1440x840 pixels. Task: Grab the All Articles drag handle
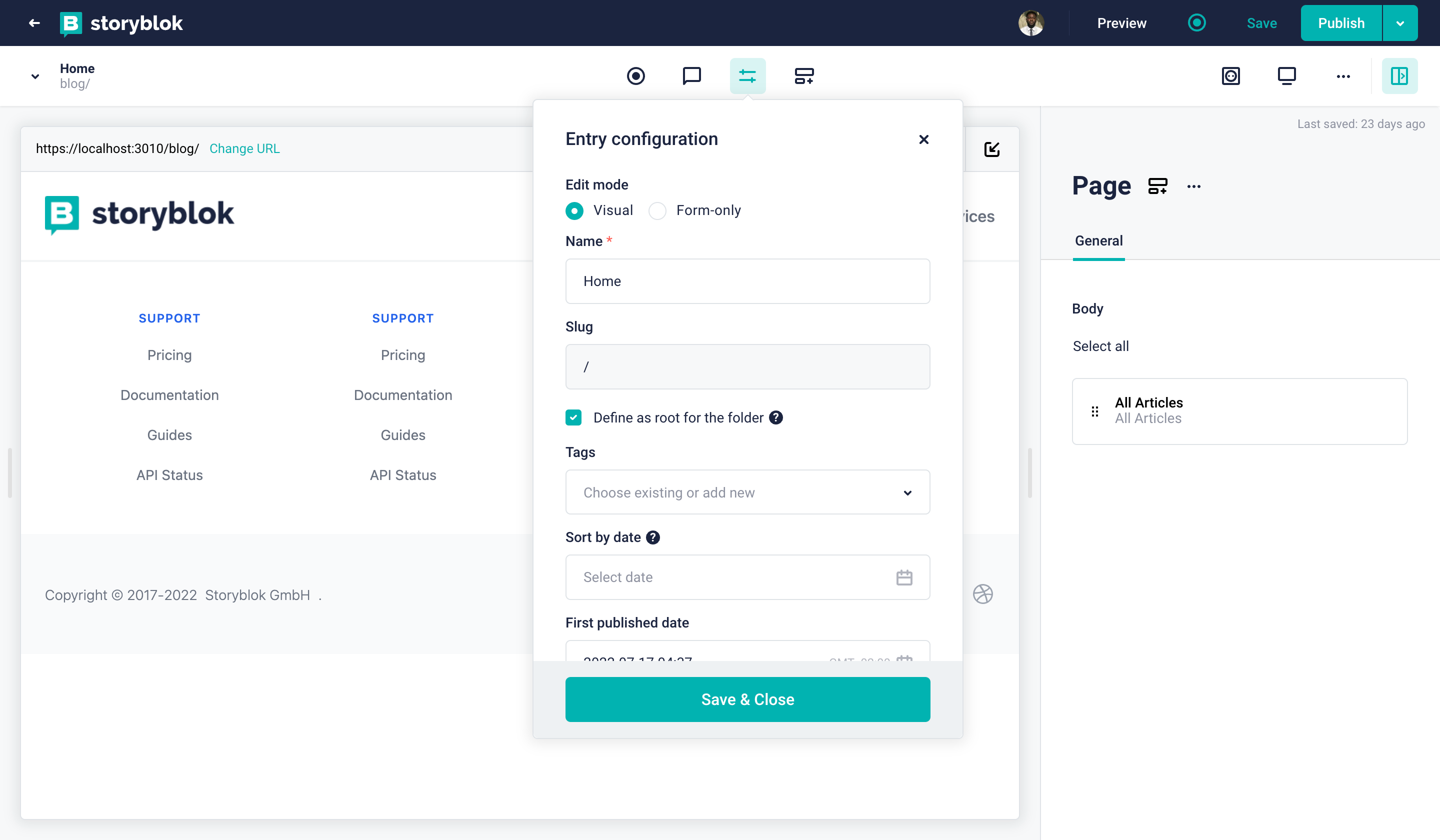click(x=1095, y=411)
